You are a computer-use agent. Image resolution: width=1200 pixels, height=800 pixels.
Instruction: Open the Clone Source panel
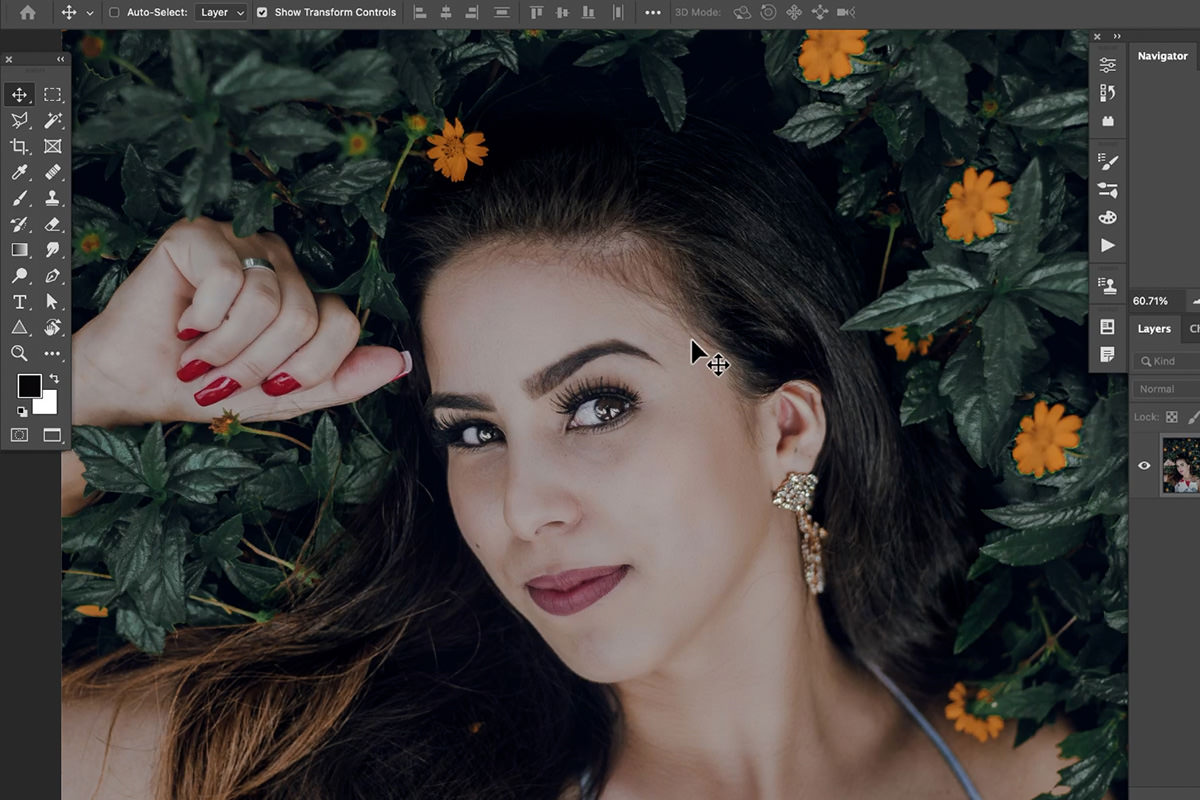coord(1108,283)
